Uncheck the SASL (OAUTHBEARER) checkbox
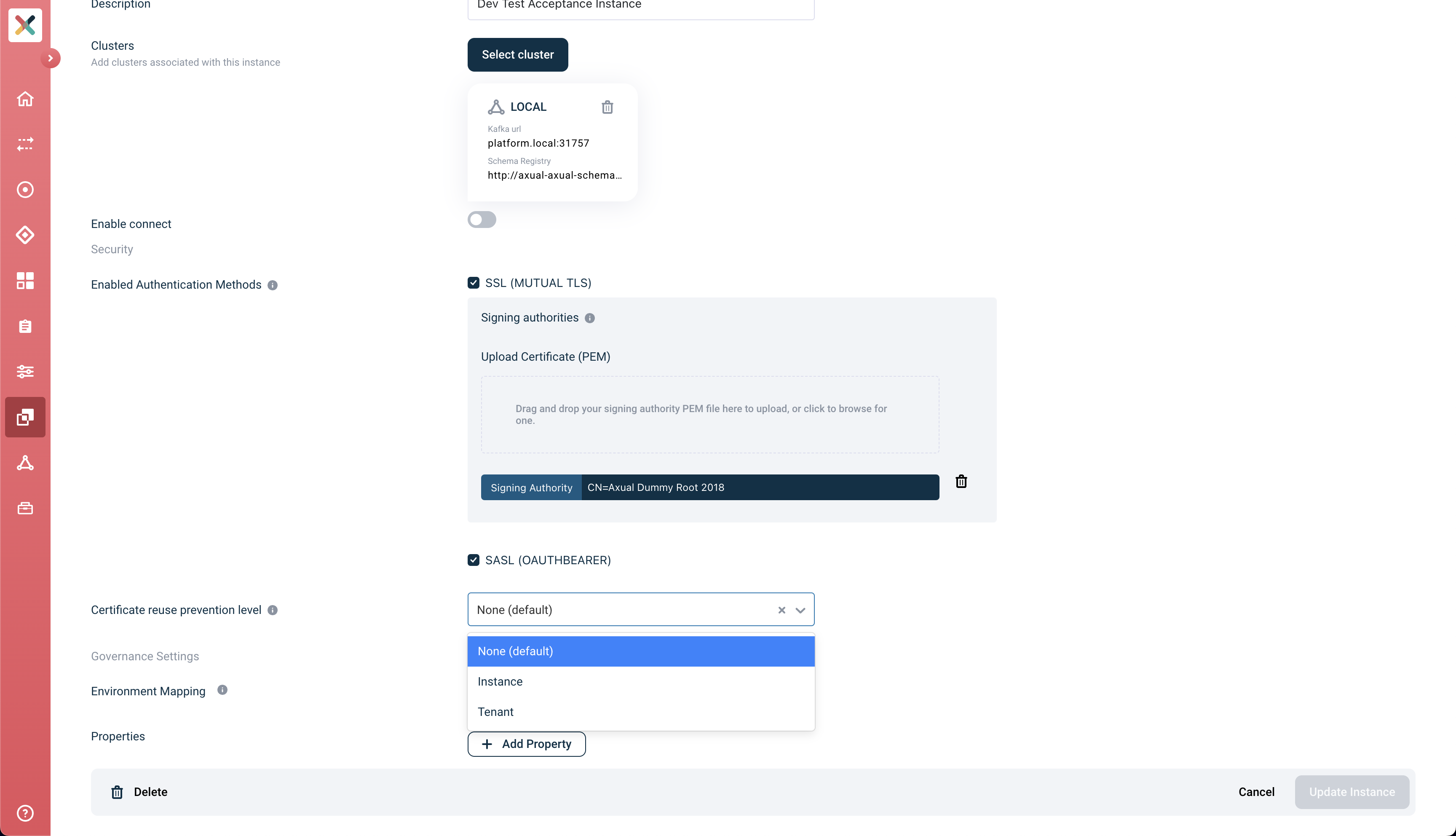The width and height of the screenshot is (1456, 836). click(x=474, y=560)
